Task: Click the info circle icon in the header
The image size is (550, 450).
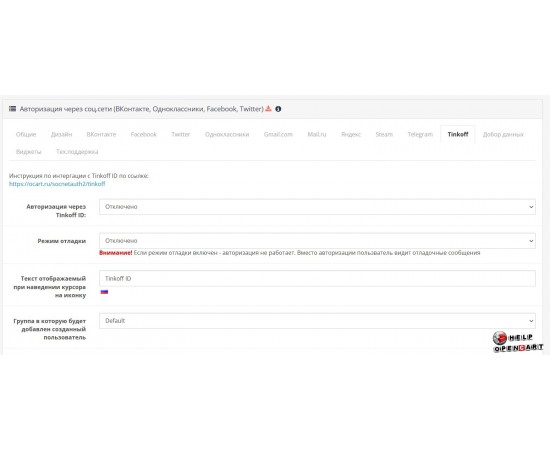Action: (x=278, y=109)
